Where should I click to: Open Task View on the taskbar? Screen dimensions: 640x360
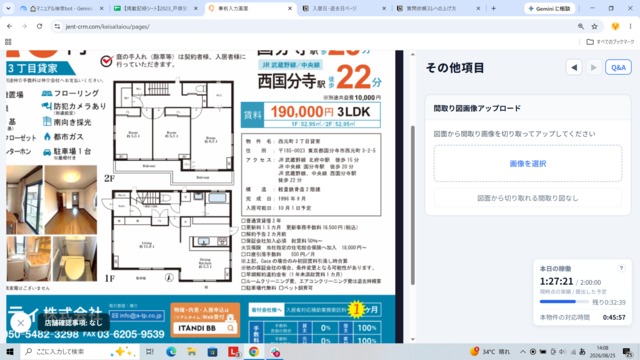150,351
